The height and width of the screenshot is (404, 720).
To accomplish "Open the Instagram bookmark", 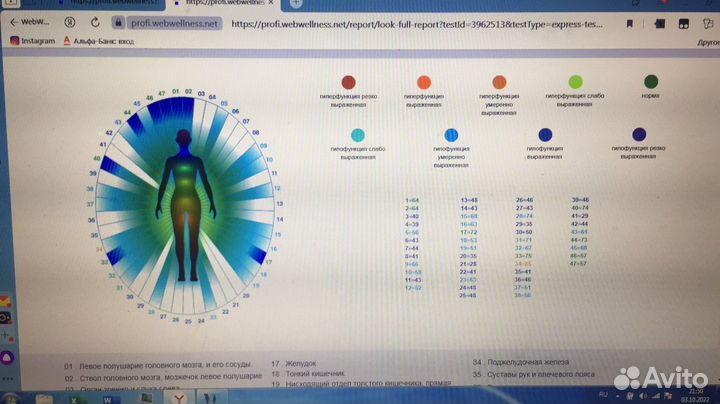I will click(32, 41).
